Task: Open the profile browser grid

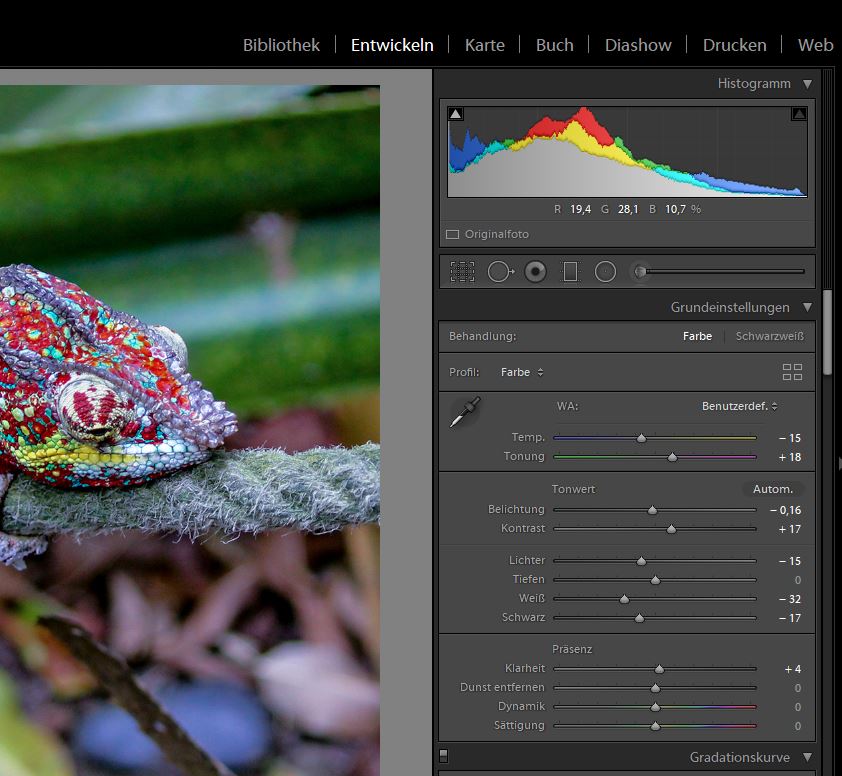Action: (x=792, y=371)
